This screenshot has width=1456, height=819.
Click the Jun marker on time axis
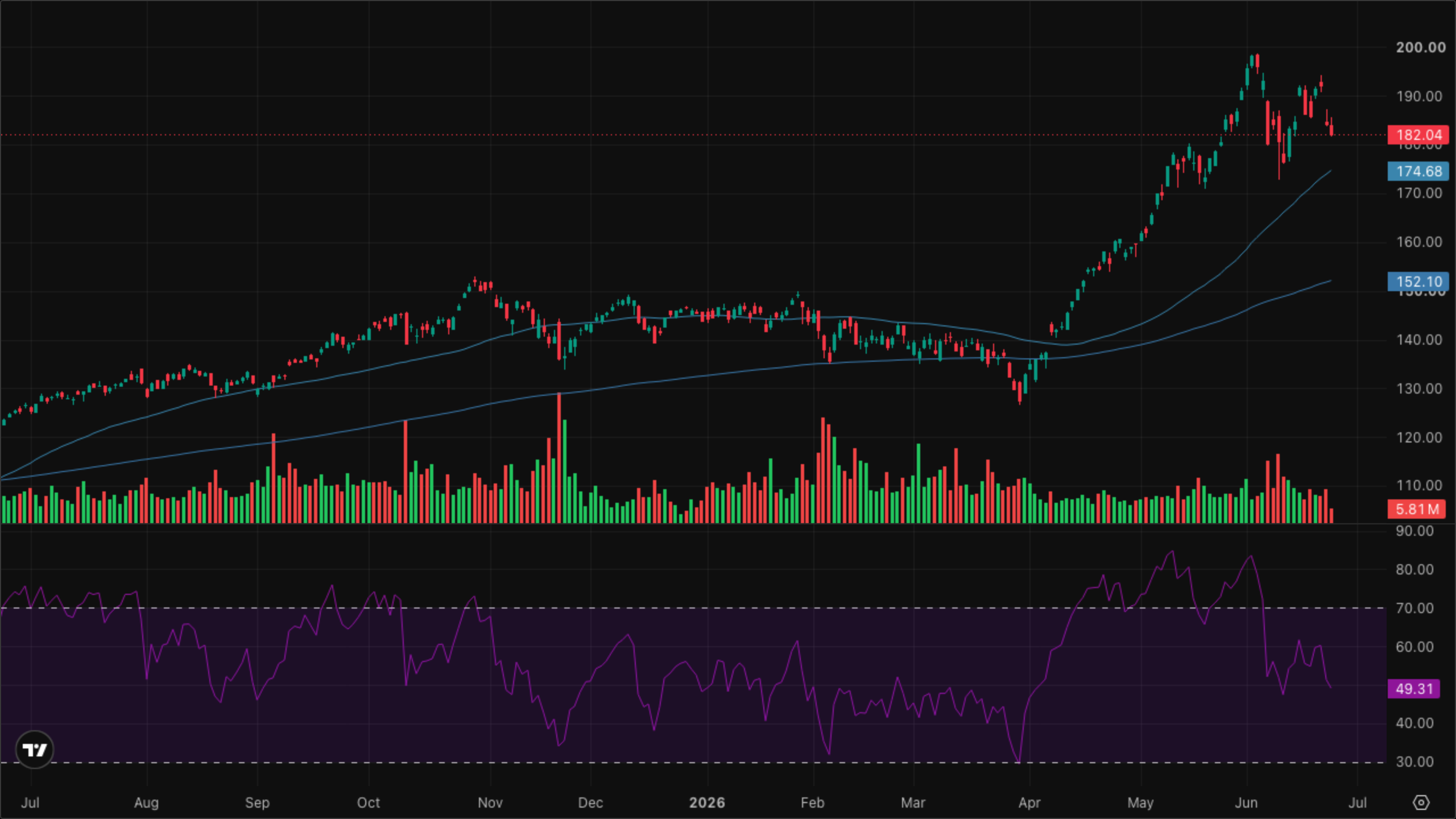pyautogui.click(x=1246, y=803)
